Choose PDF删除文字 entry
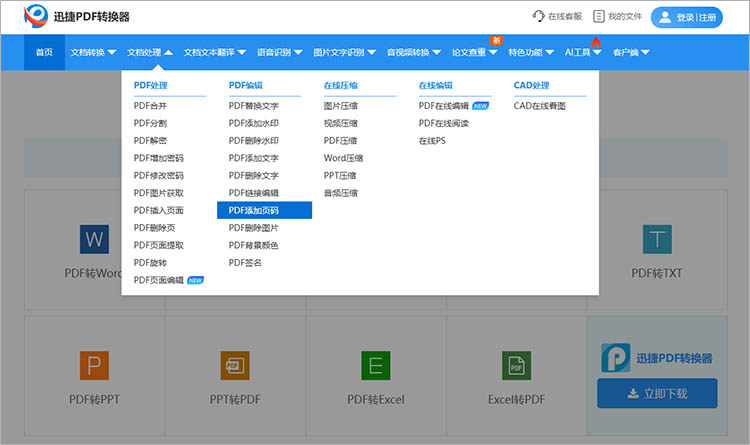This screenshot has width=750, height=445. (x=254, y=176)
